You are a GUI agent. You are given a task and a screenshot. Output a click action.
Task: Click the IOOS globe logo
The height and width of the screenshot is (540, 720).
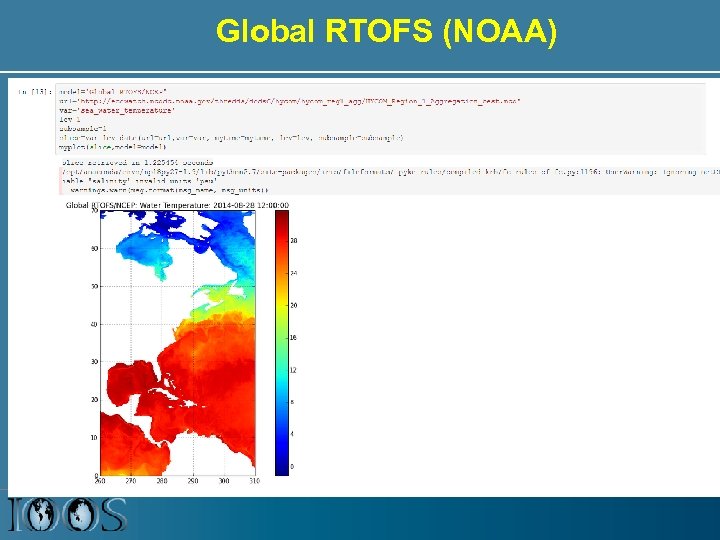[x=67, y=515]
